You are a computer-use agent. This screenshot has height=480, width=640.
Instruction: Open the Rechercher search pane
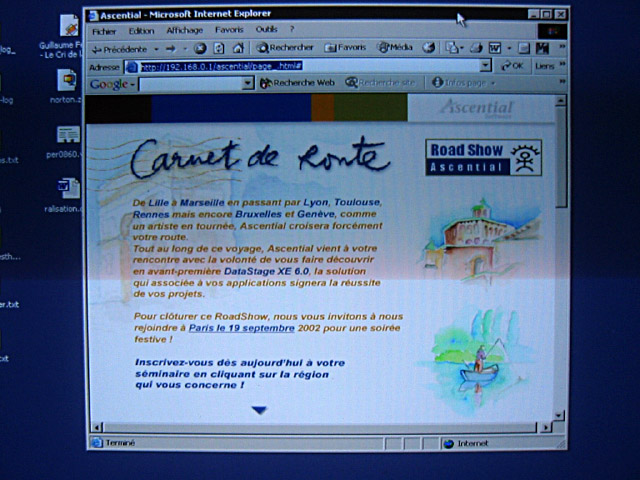tap(285, 48)
